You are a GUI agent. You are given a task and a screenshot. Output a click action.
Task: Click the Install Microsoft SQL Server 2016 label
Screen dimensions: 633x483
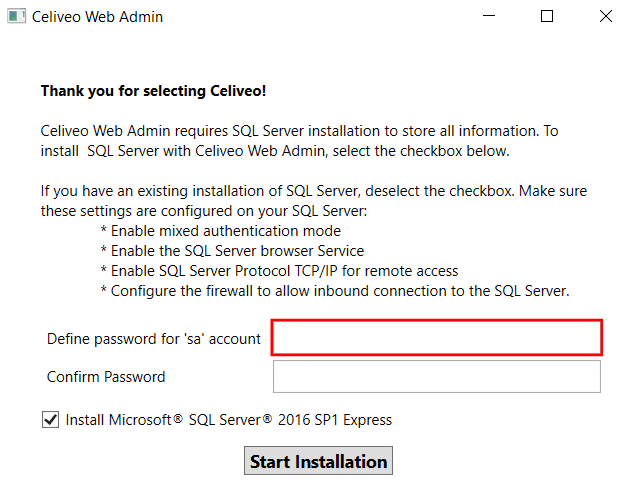click(228, 420)
